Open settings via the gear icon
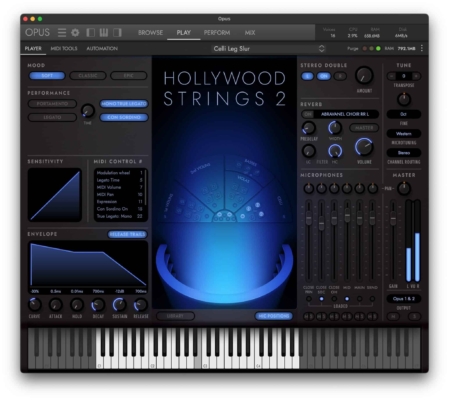Viewport: 449px width, 400px height. (75, 32)
